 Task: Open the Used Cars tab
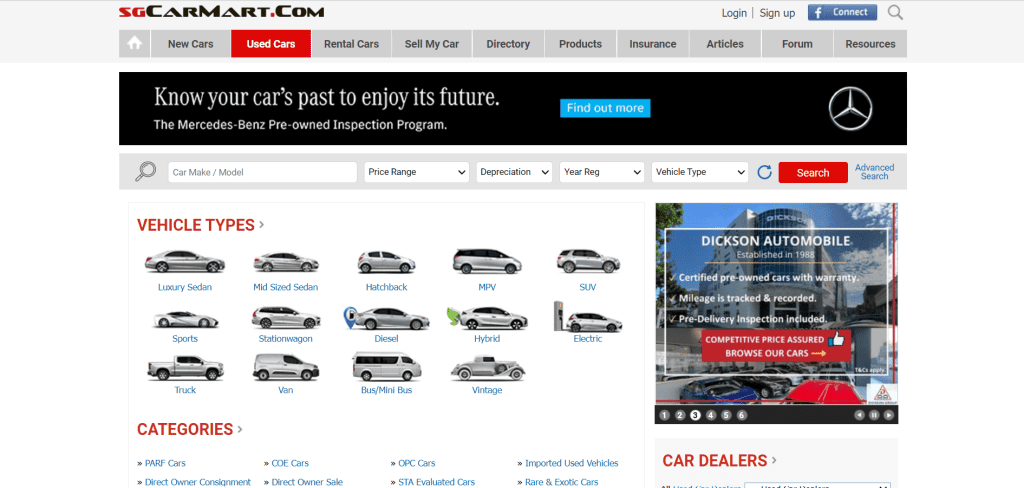pyautogui.click(x=271, y=44)
